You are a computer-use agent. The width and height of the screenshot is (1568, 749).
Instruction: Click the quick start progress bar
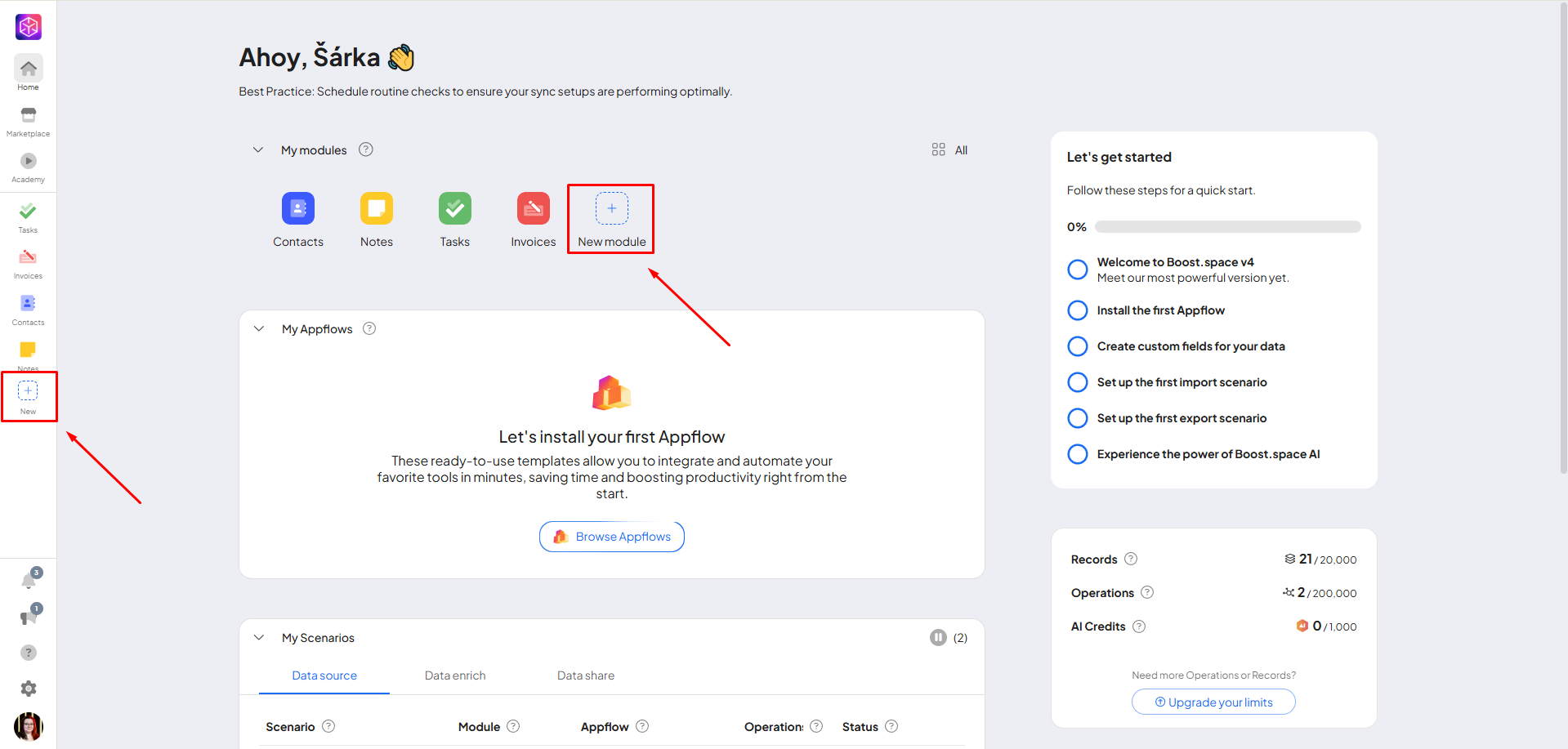tap(1228, 227)
